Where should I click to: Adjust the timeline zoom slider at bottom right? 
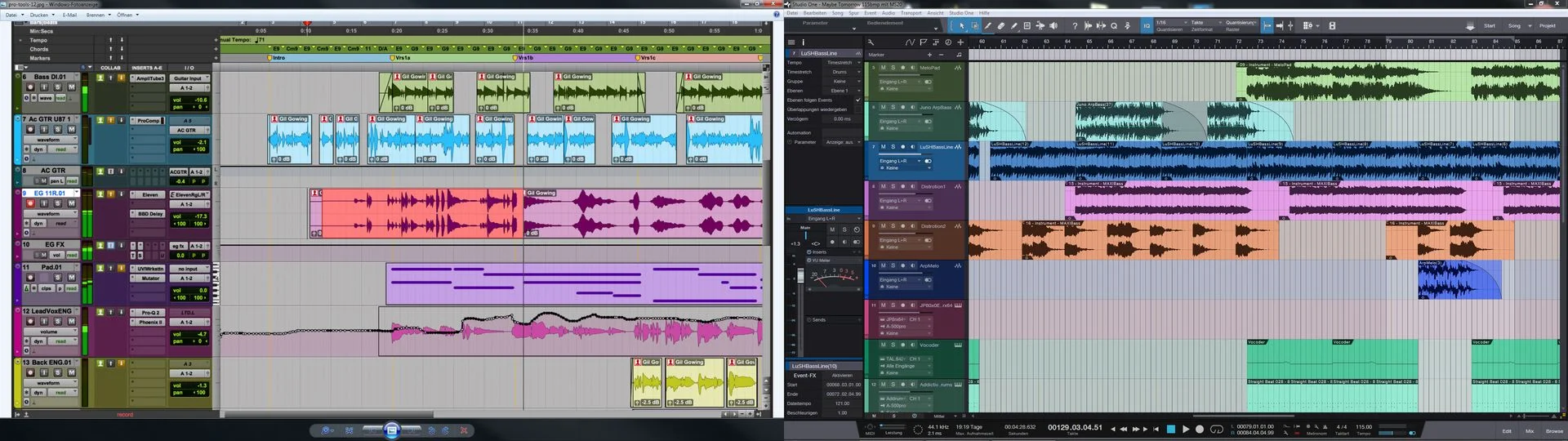click(x=1537, y=416)
